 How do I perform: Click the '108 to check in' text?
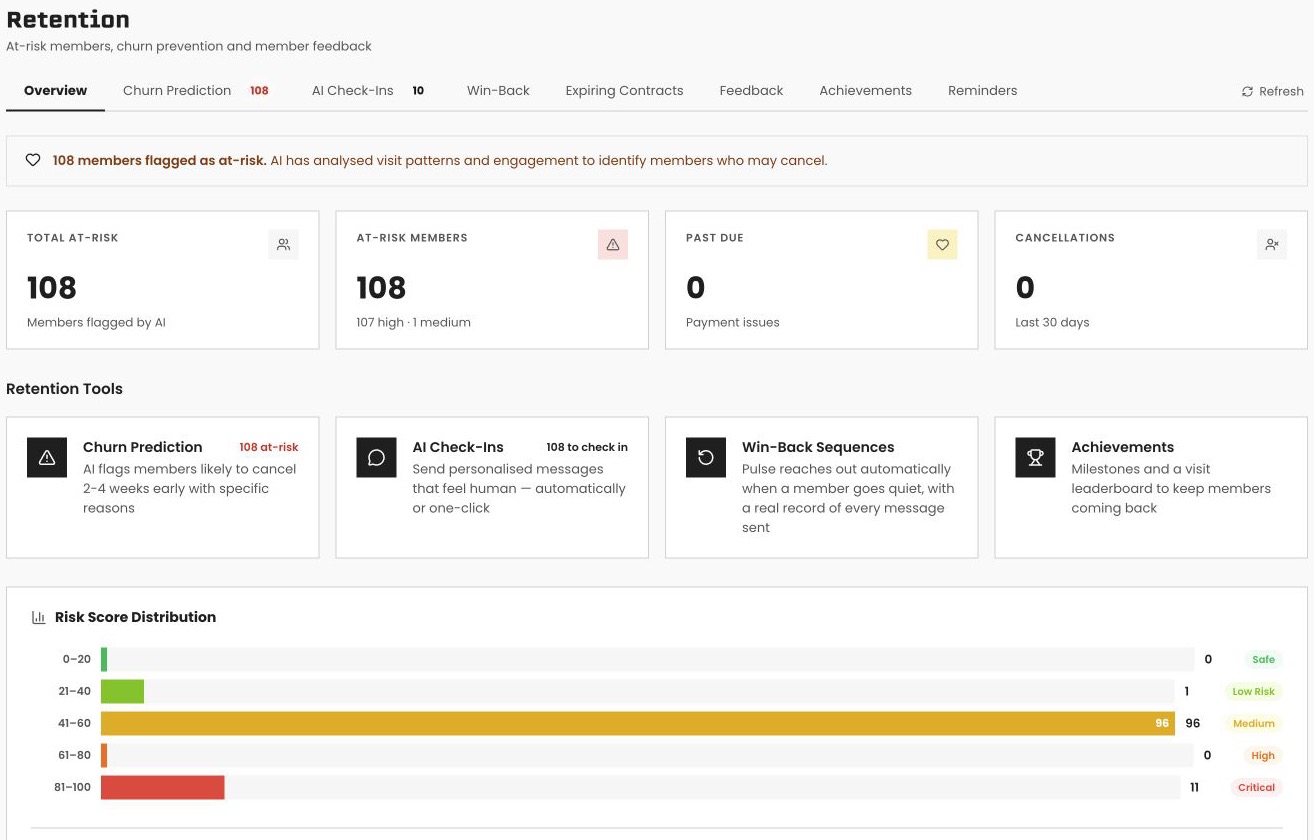coord(587,447)
